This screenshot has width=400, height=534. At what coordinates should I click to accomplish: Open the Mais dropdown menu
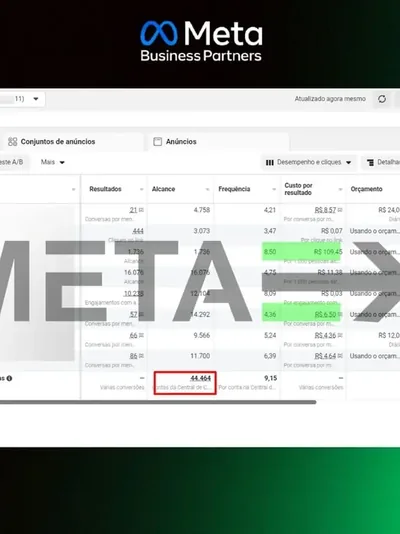[53, 162]
